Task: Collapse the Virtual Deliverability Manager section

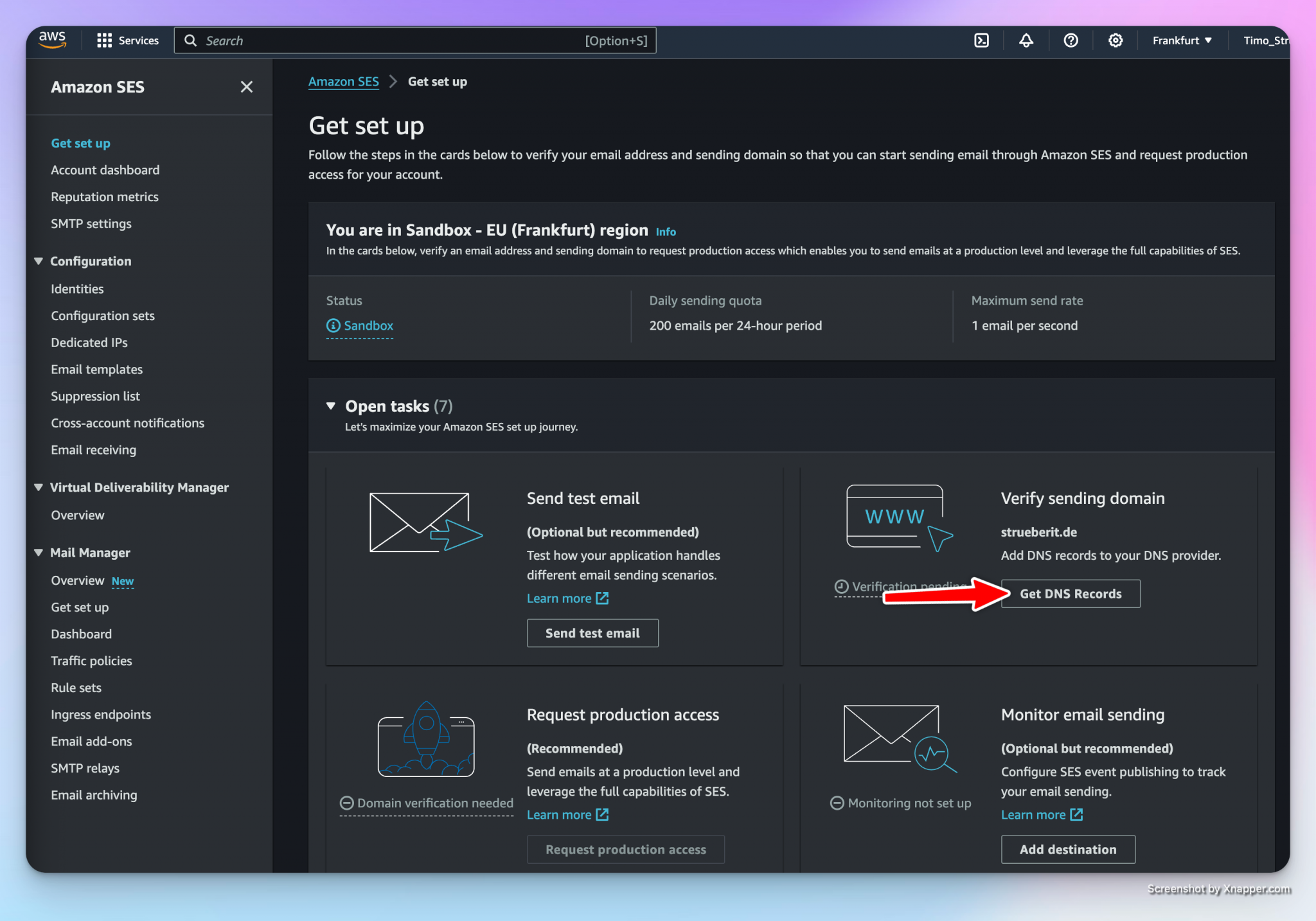Action: [39, 487]
